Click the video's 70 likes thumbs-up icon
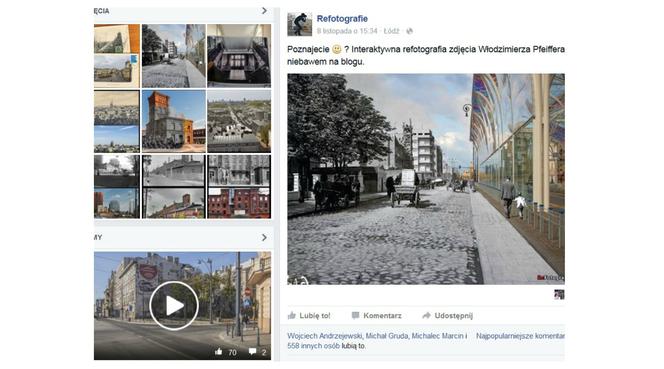Viewport: 664px width, 369px height. click(219, 352)
